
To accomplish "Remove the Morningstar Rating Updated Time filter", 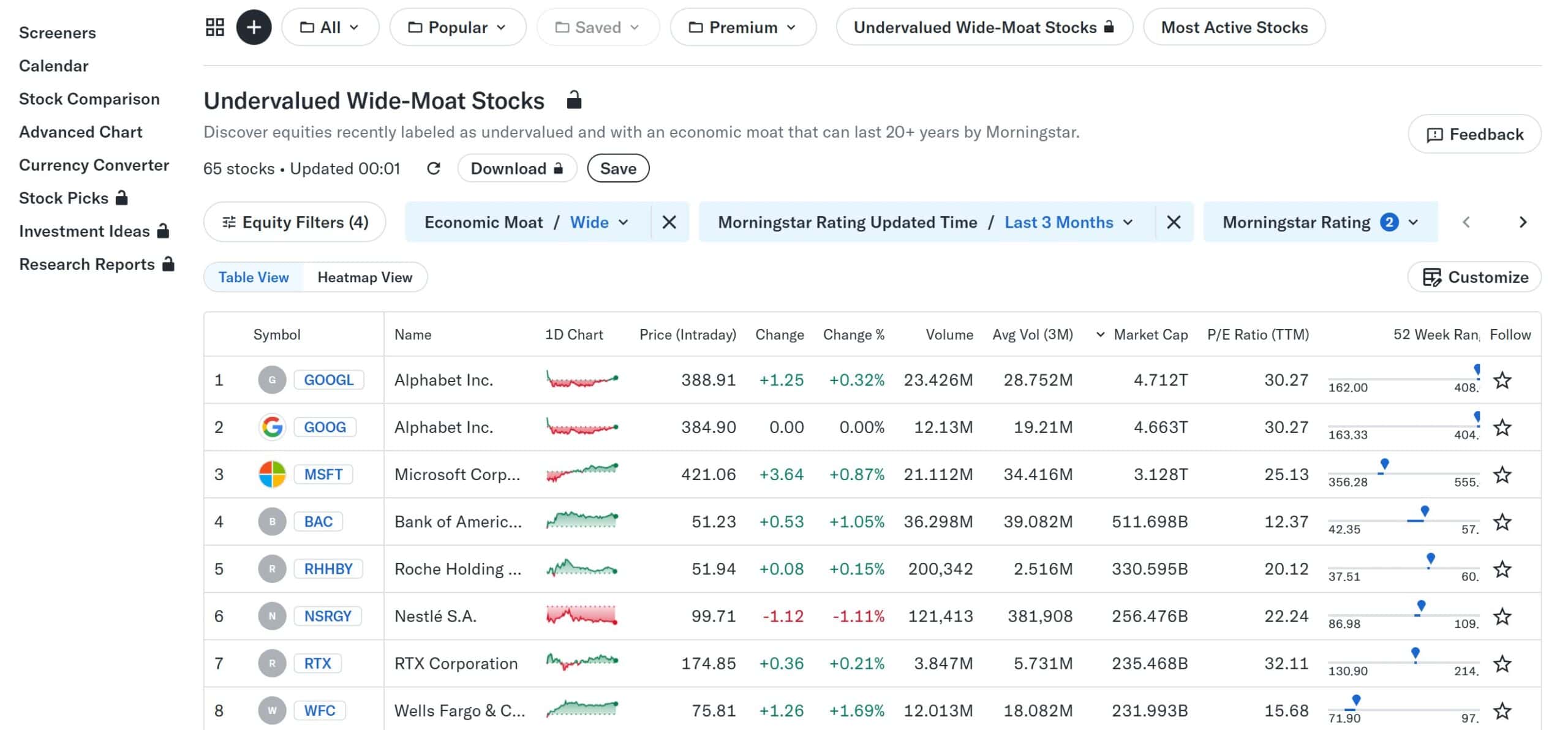I will (1174, 222).
